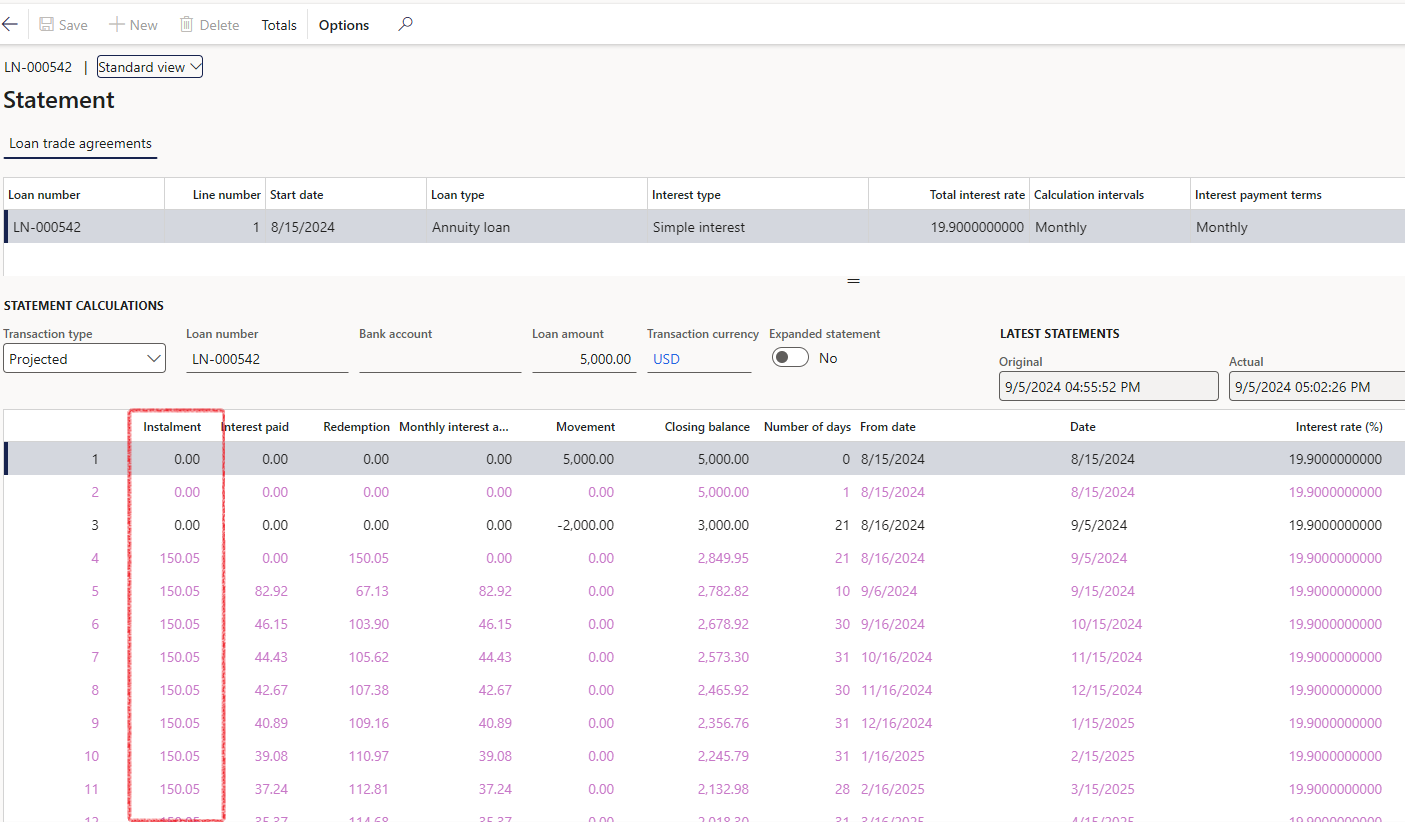Viewport: 1405px width, 822px height.
Task: Click the Redemption column header
Action: click(356, 427)
